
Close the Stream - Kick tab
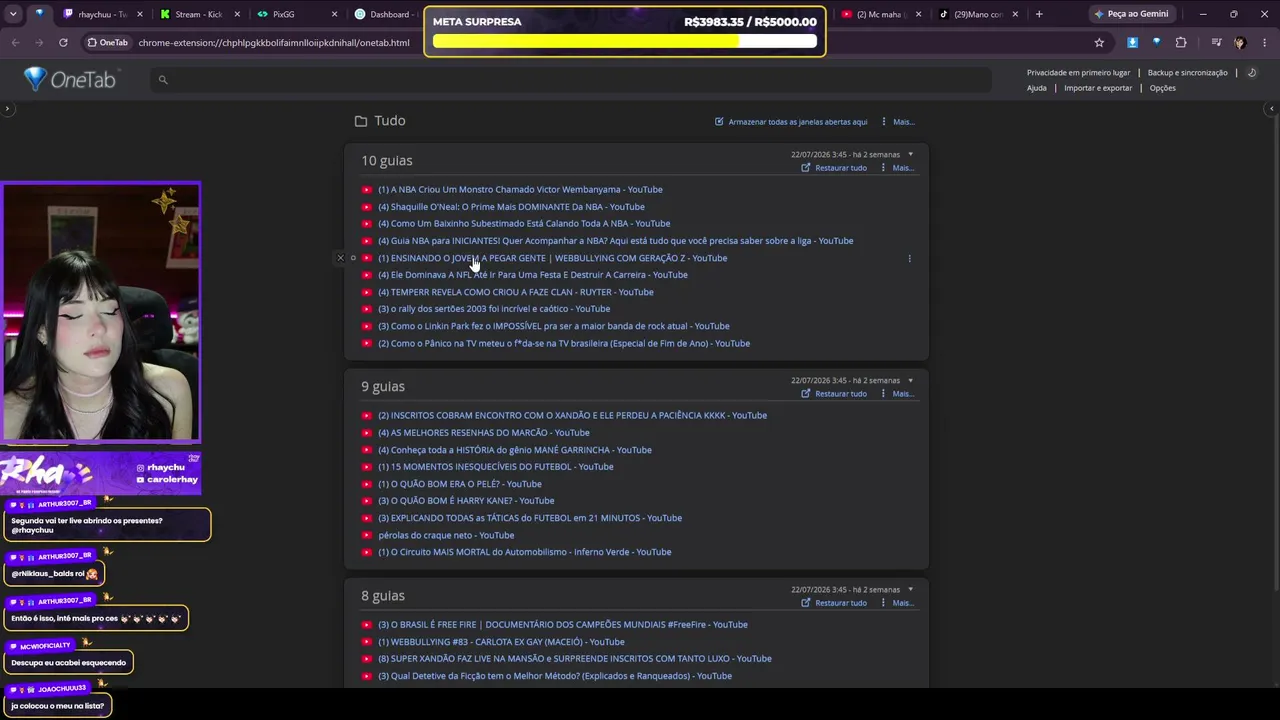tap(237, 14)
